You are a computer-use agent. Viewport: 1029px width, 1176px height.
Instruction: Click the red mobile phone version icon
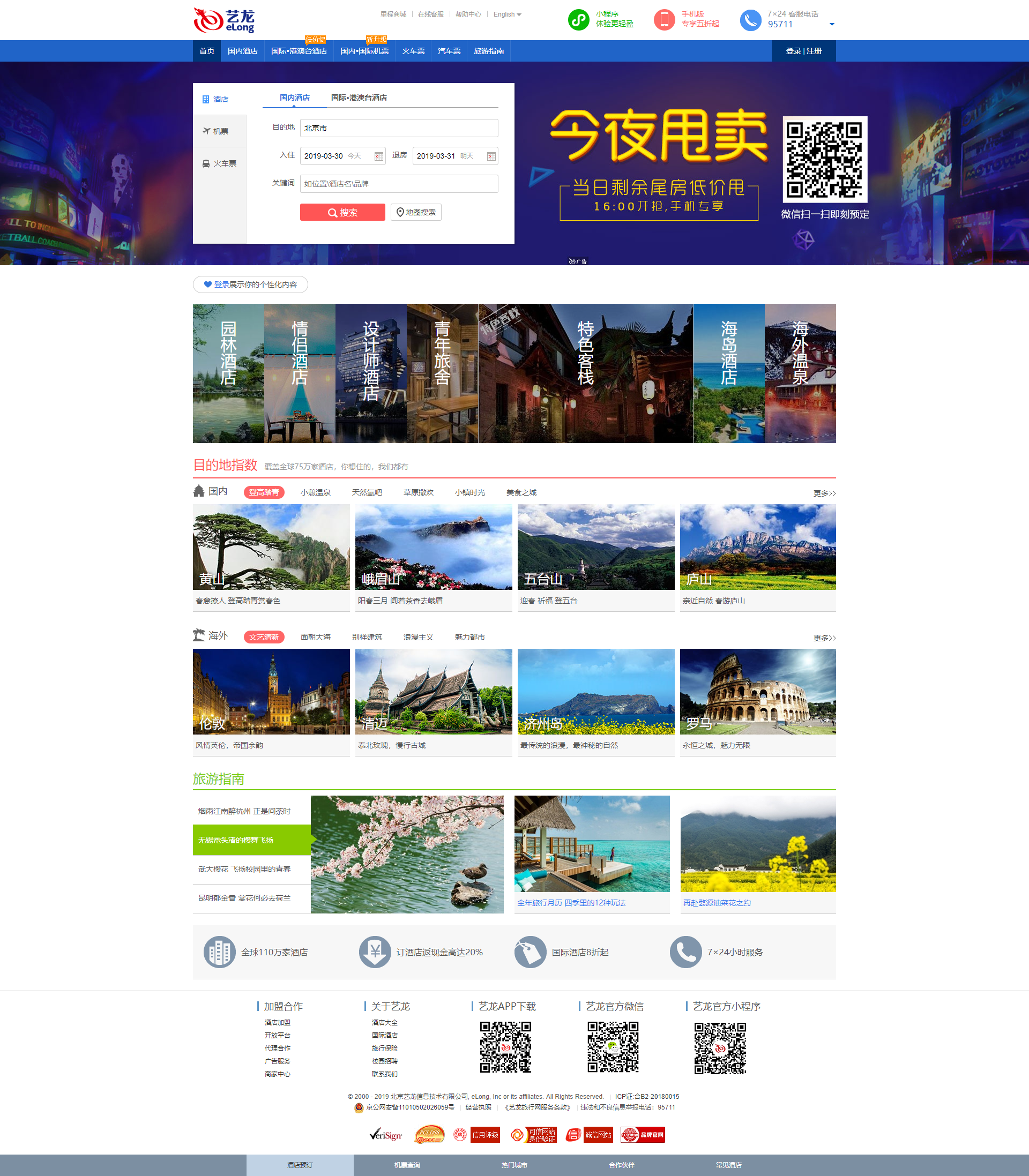coord(664,19)
